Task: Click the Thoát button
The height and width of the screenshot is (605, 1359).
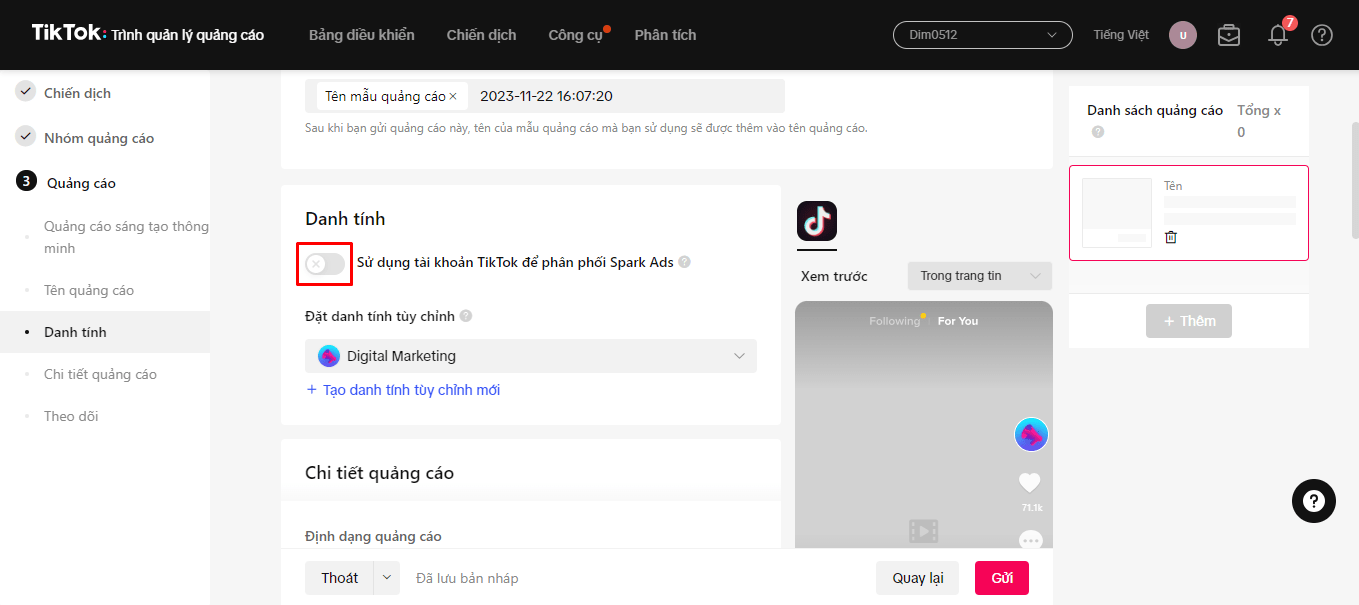Action: (340, 578)
